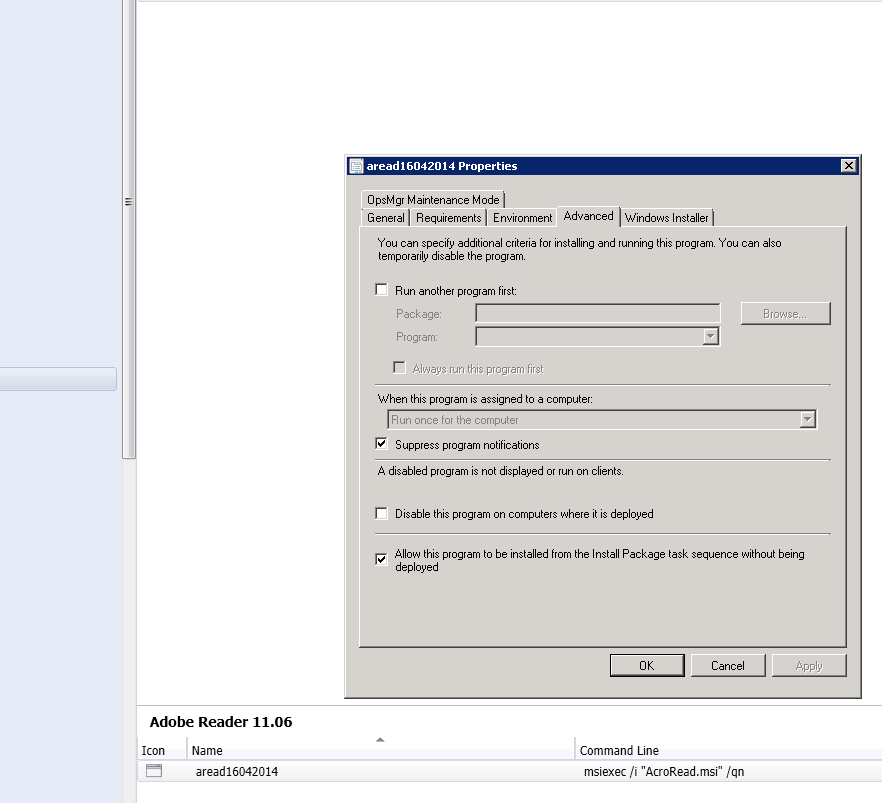The width and height of the screenshot is (882, 803).
Task: Enable Run another program first checkbox
Action: [x=381, y=291]
